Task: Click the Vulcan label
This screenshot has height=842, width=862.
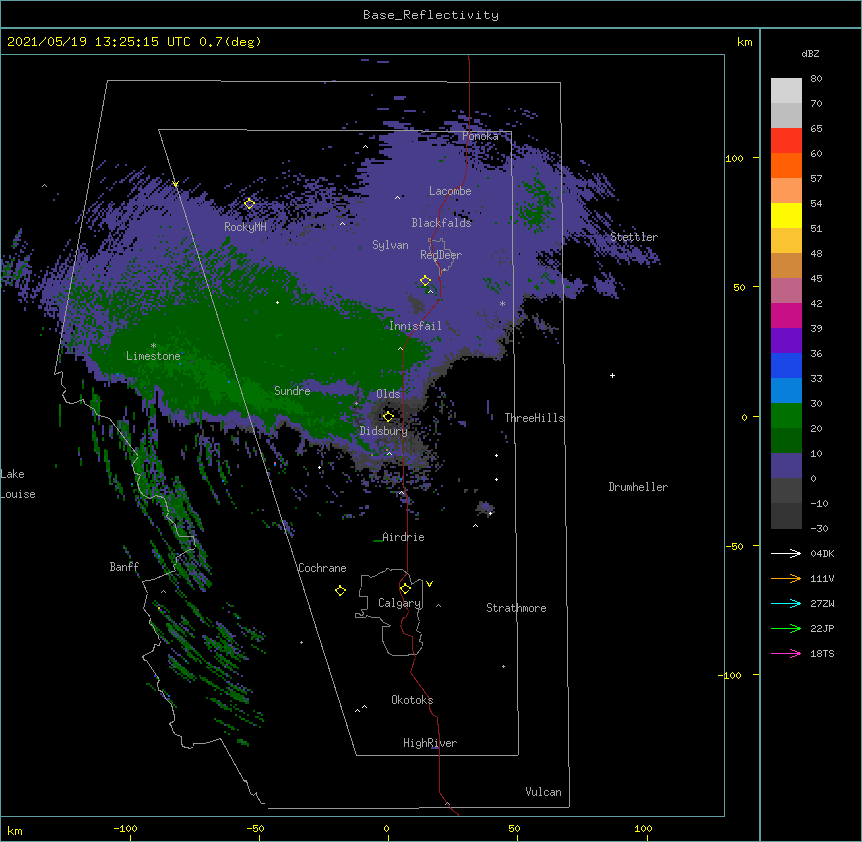Action: 543,792
